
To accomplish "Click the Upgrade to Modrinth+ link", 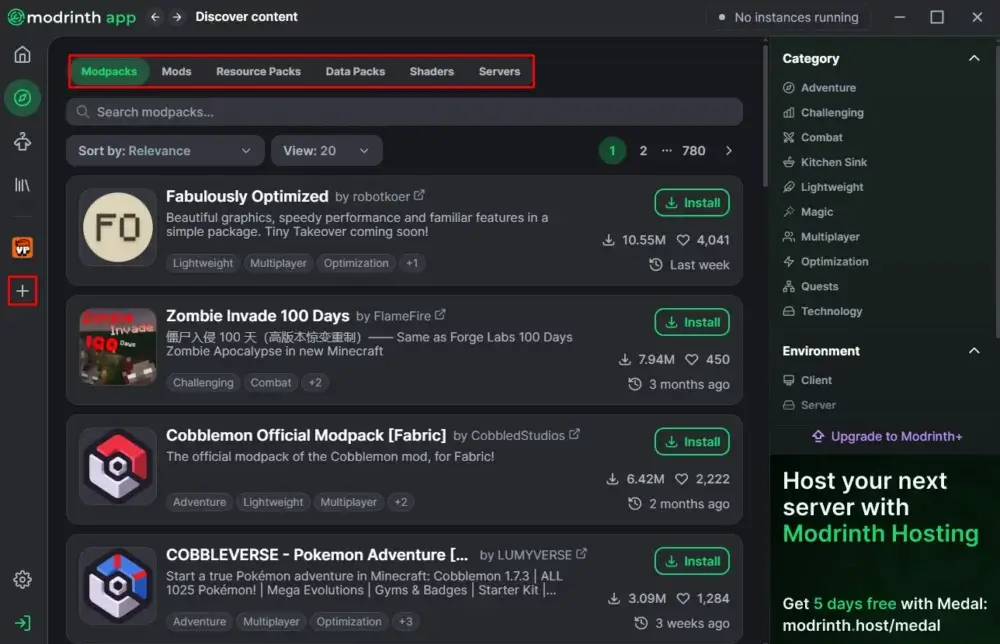I will click(886, 436).
